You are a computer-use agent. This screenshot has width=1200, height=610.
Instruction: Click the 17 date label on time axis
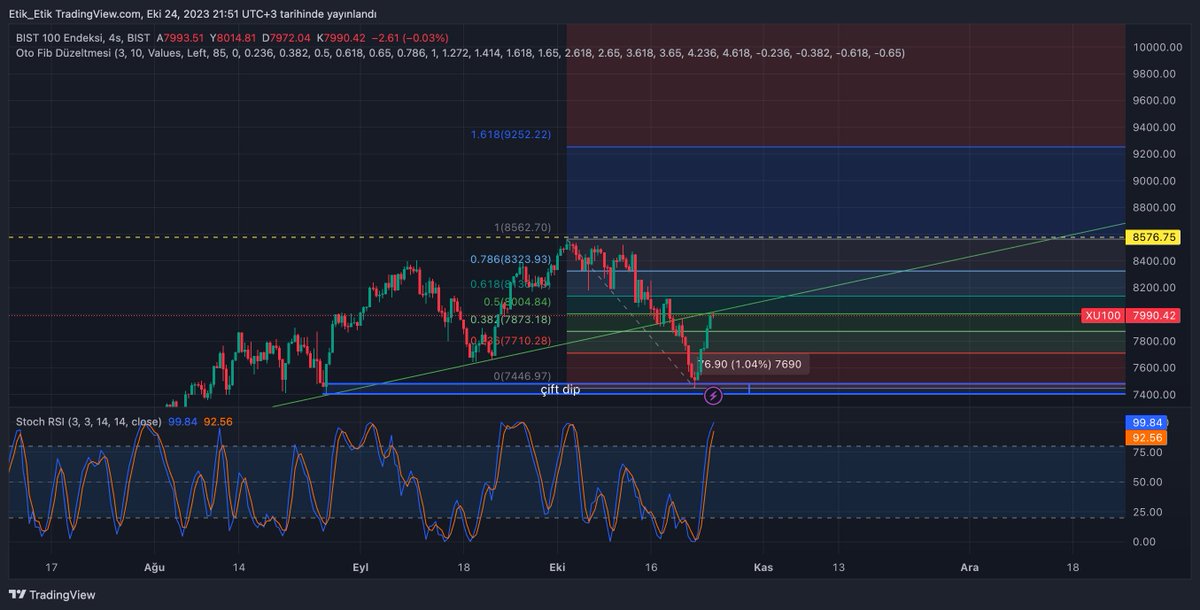[x=50, y=567]
